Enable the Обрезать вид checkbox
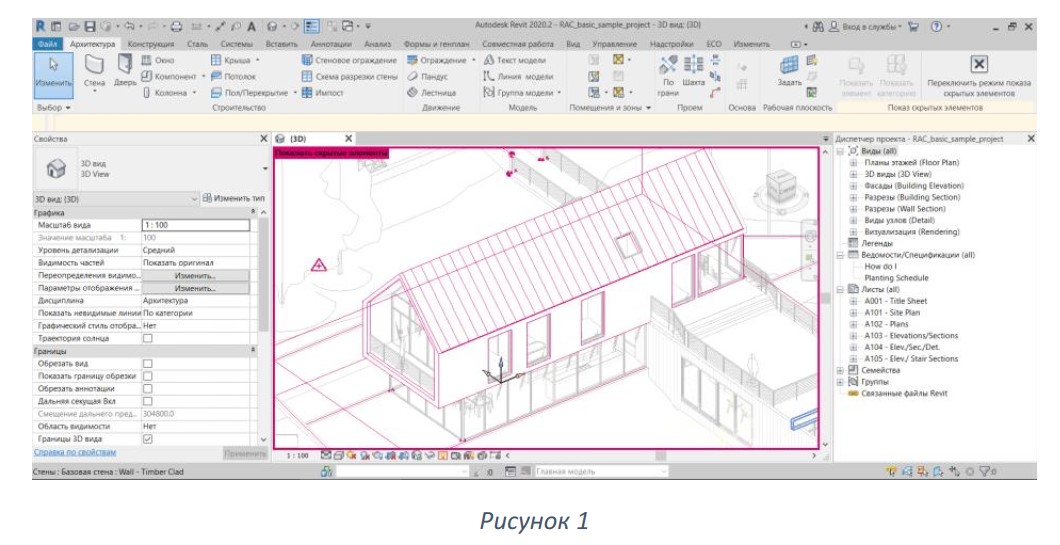 [147, 364]
